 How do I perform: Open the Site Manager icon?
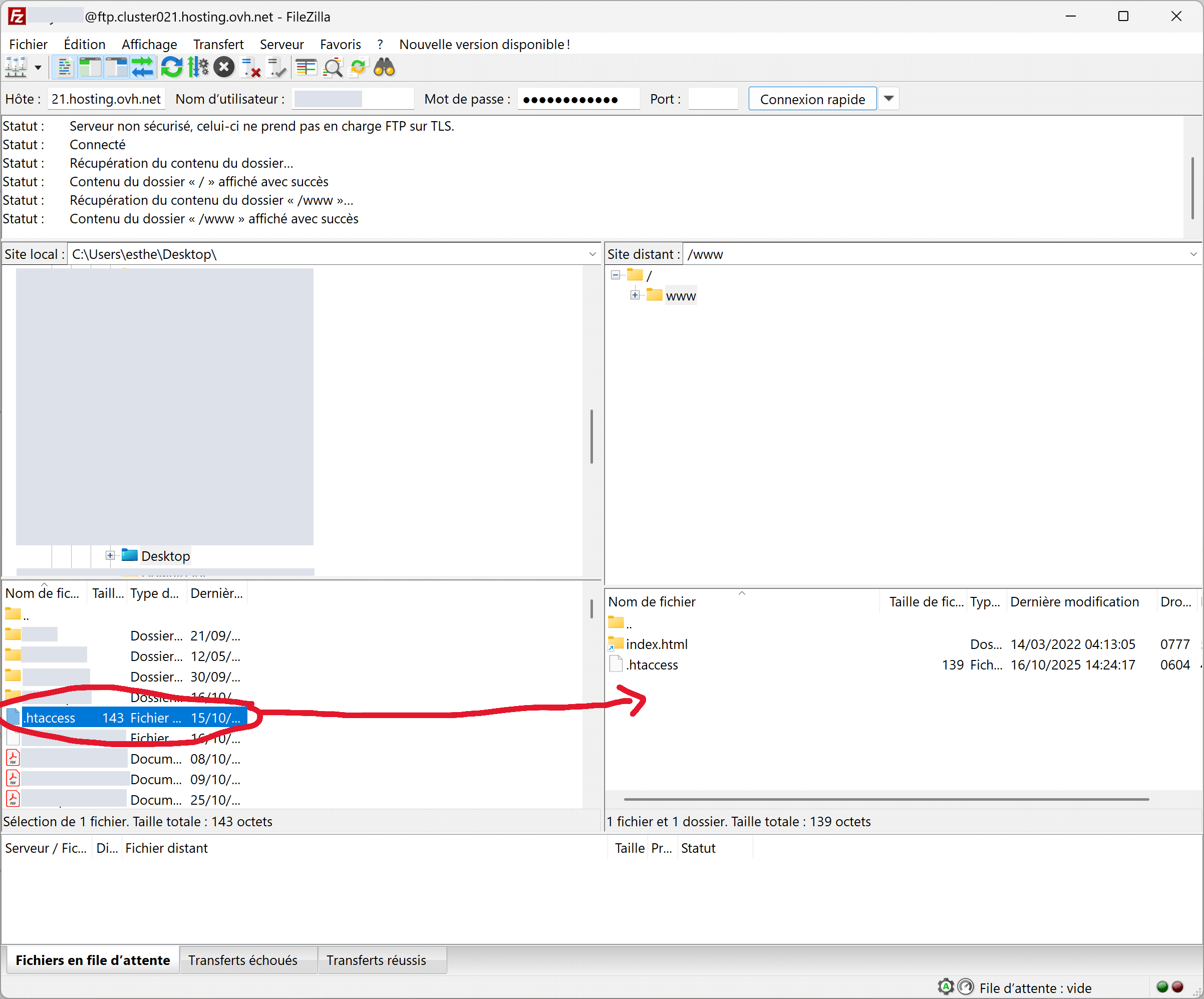pos(16,68)
